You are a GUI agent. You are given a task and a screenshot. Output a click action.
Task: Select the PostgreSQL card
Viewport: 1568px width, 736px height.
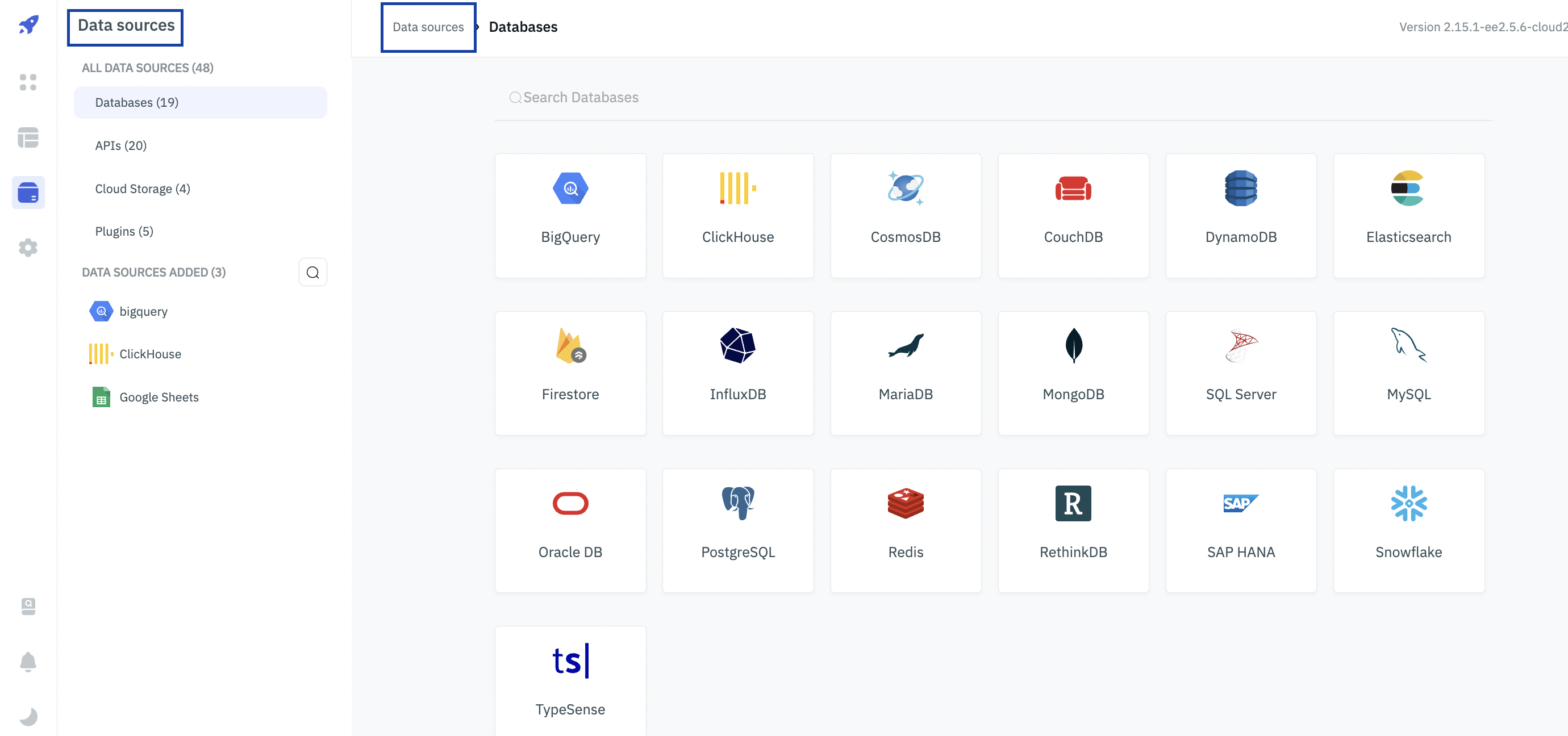pos(738,530)
